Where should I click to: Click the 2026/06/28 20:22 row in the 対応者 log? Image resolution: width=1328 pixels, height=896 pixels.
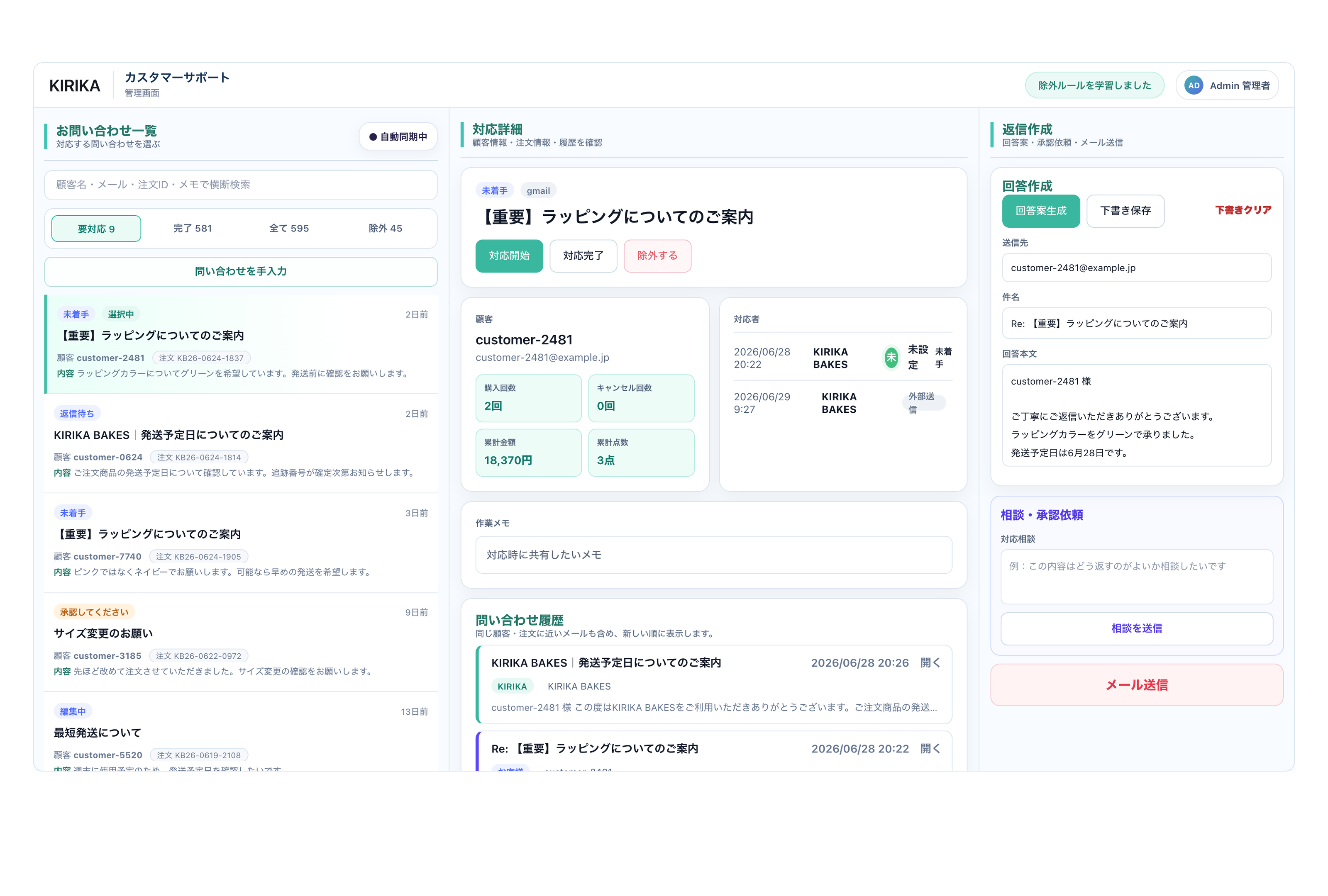pos(843,358)
